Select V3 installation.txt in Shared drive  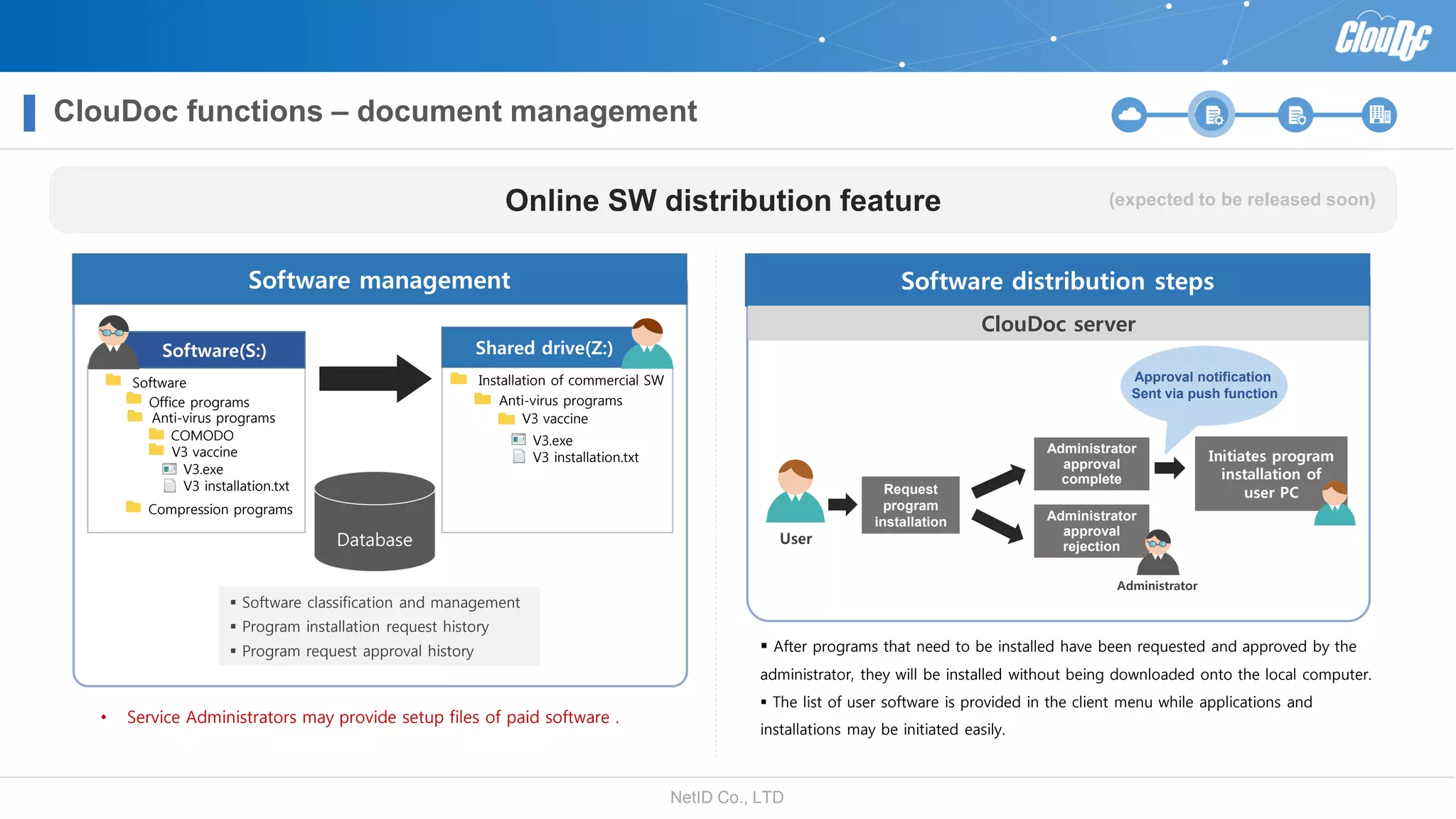[x=585, y=457]
